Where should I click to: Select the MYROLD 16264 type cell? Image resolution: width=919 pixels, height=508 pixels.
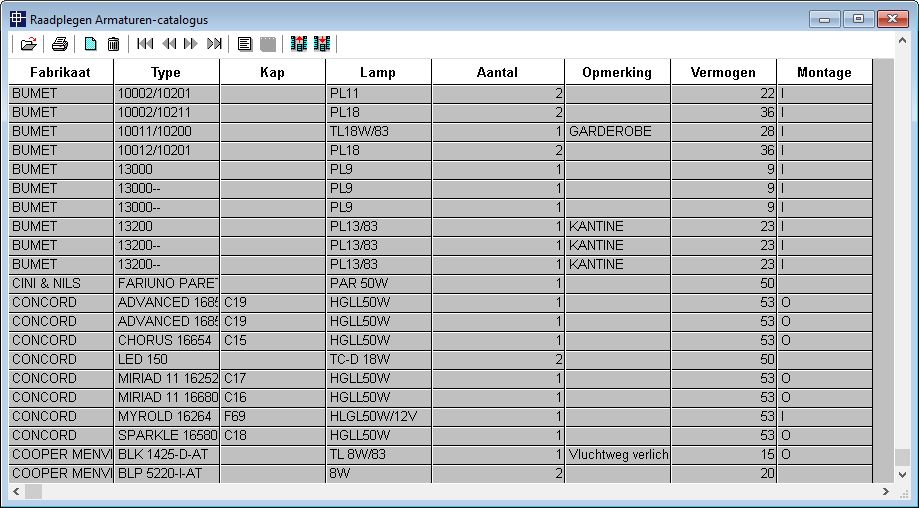pos(166,417)
